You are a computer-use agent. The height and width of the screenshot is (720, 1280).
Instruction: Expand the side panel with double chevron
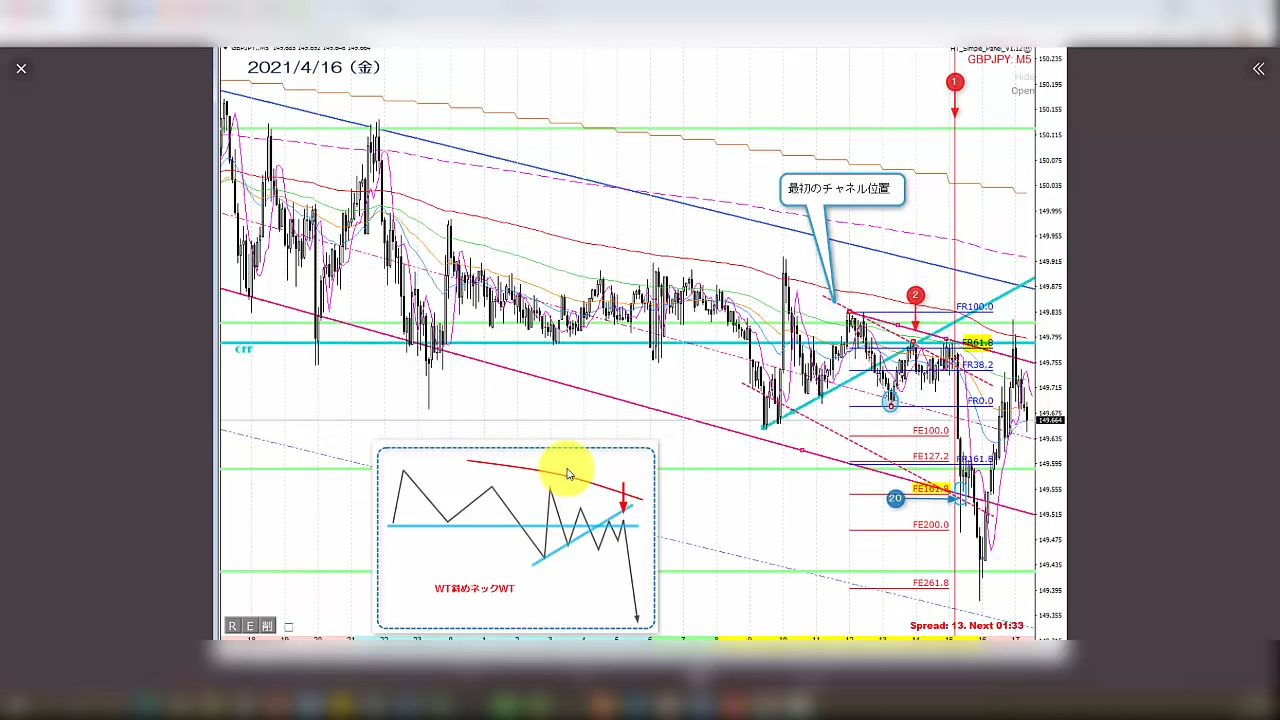(1258, 69)
